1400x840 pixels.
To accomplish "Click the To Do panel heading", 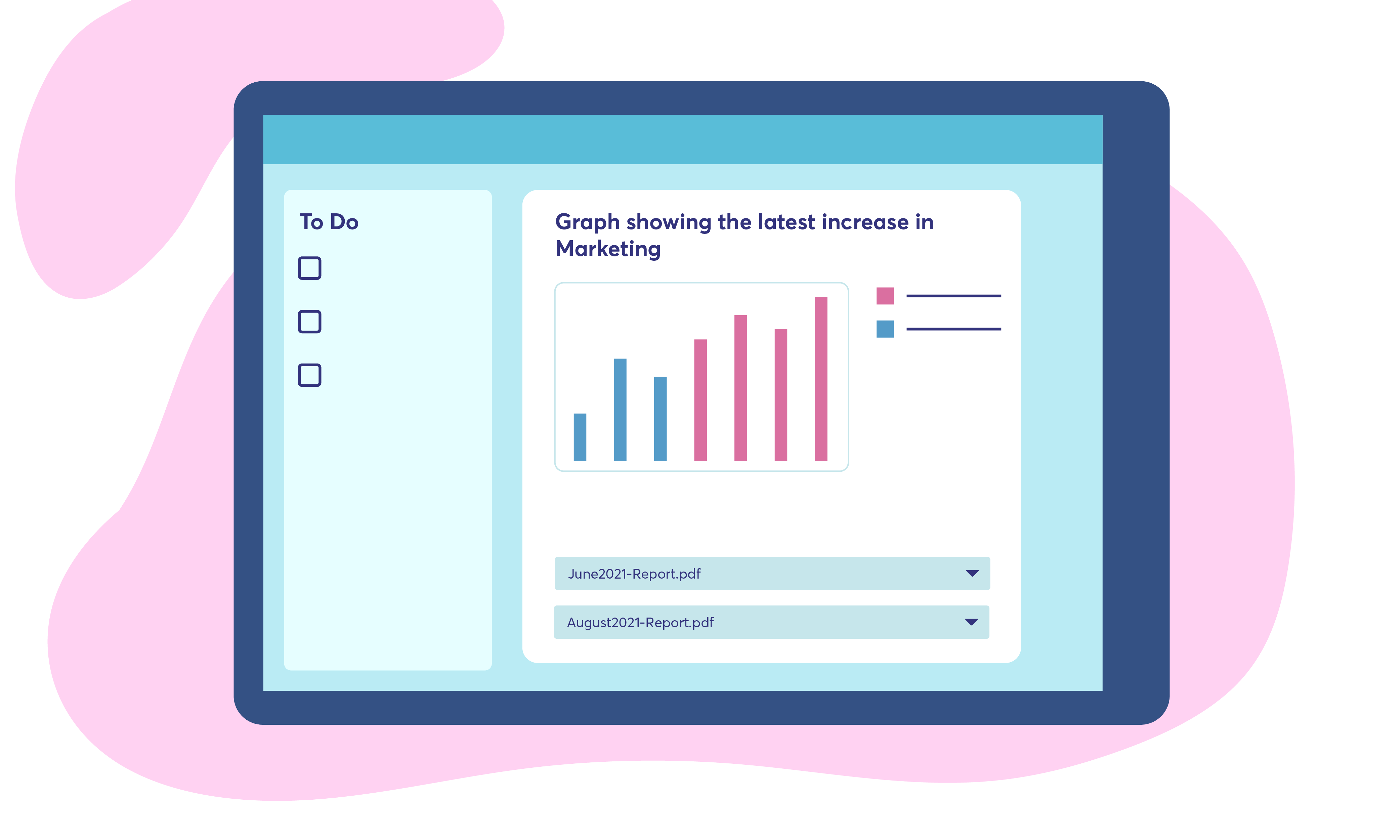I will click(329, 222).
